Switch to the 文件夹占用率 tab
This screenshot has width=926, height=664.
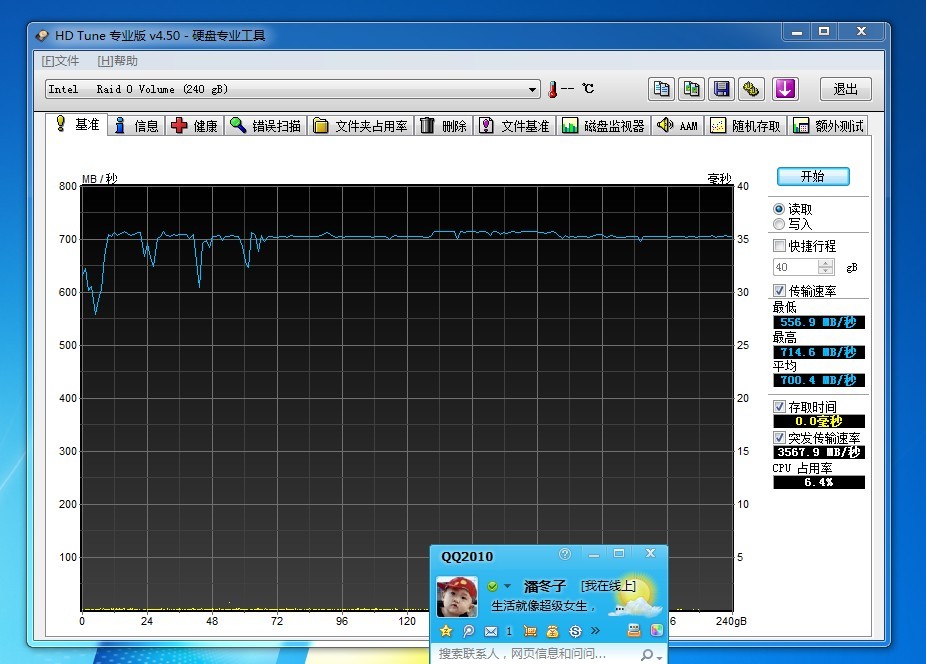(360, 126)
